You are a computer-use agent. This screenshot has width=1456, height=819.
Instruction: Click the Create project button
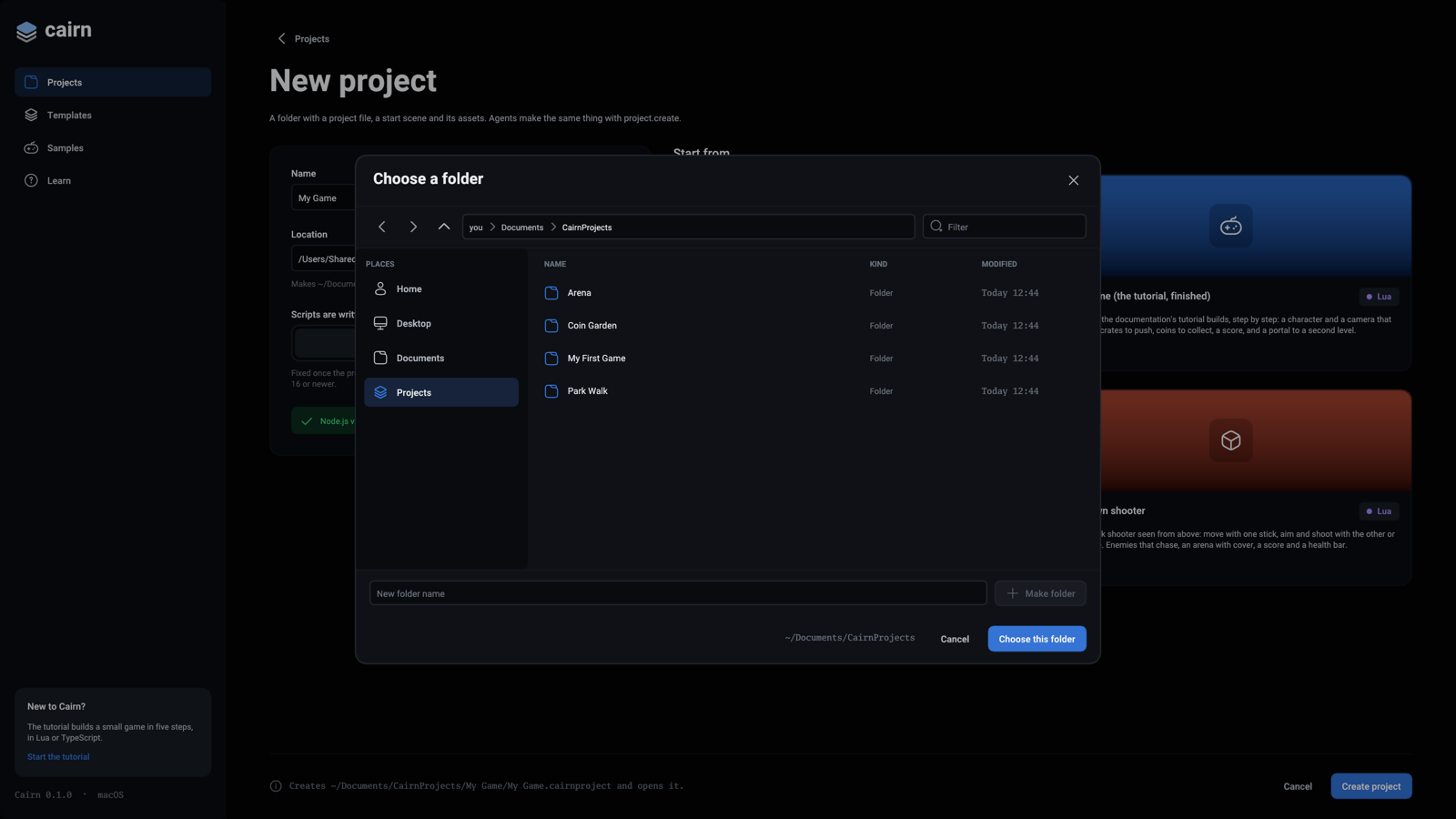[1370, 786]
